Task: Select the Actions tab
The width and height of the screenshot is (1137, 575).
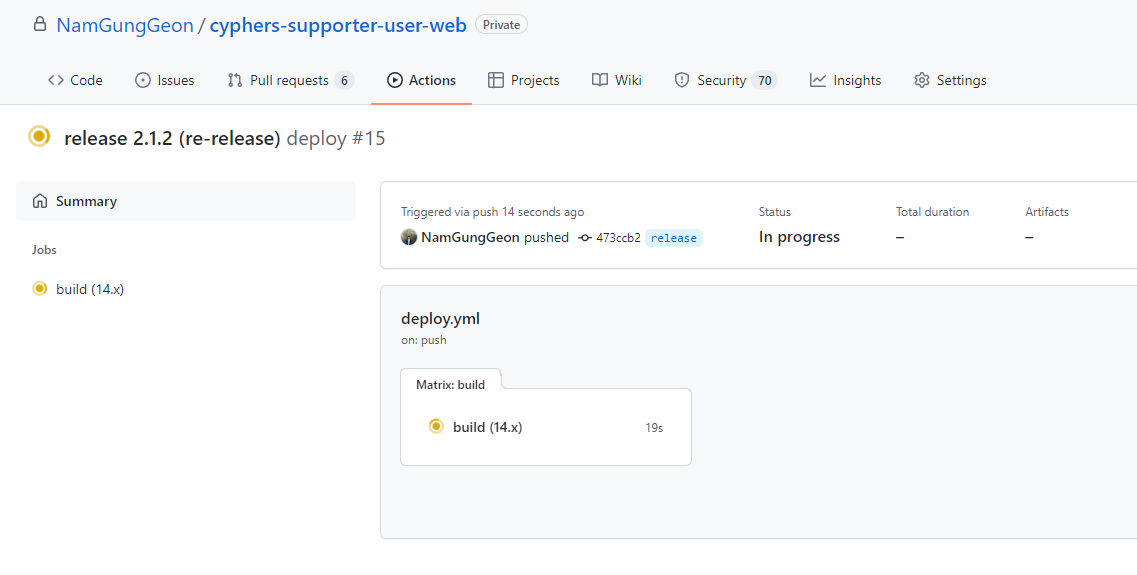Action: (x=421, y=80)
